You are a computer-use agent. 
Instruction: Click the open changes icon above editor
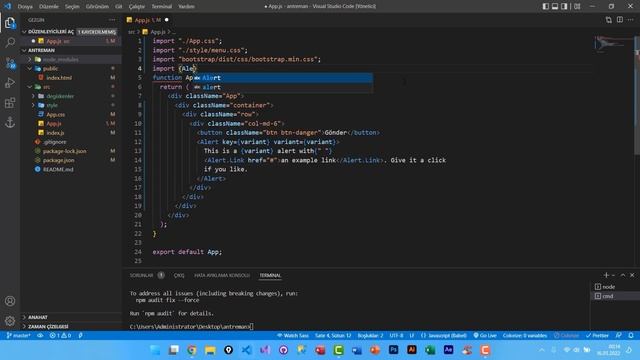click(609, 20)
